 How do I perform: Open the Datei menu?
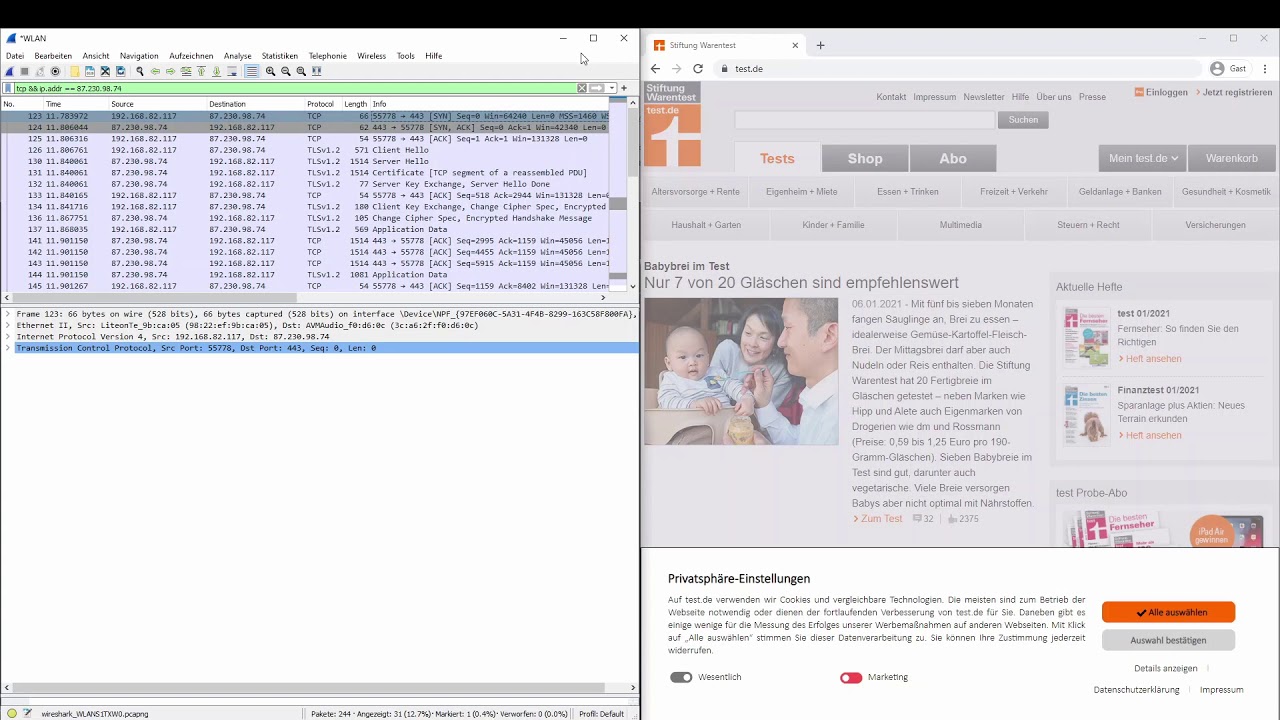[15, 56]
